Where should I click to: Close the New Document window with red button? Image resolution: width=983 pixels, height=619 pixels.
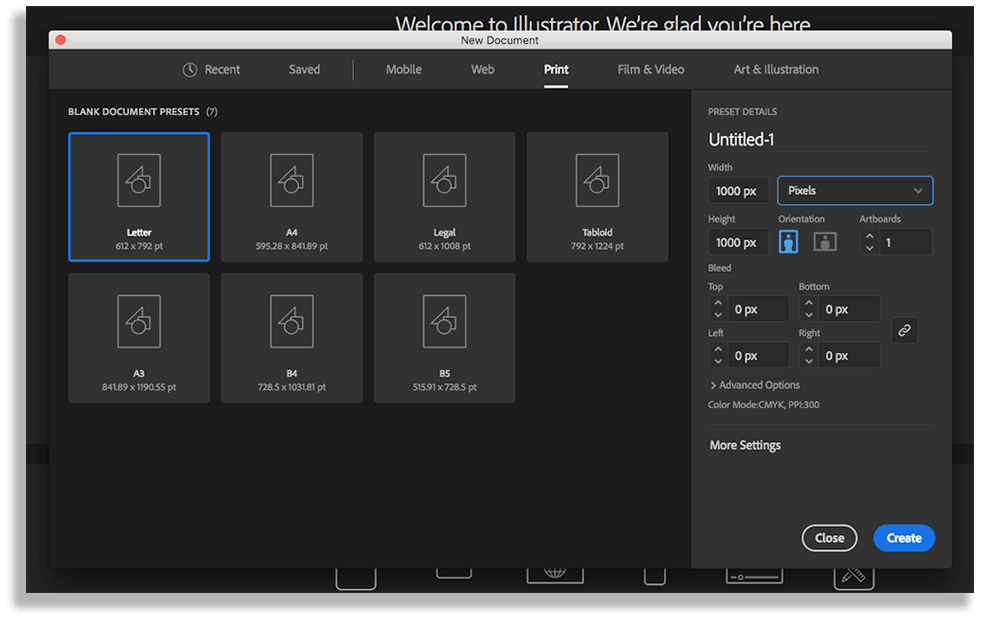61,40
